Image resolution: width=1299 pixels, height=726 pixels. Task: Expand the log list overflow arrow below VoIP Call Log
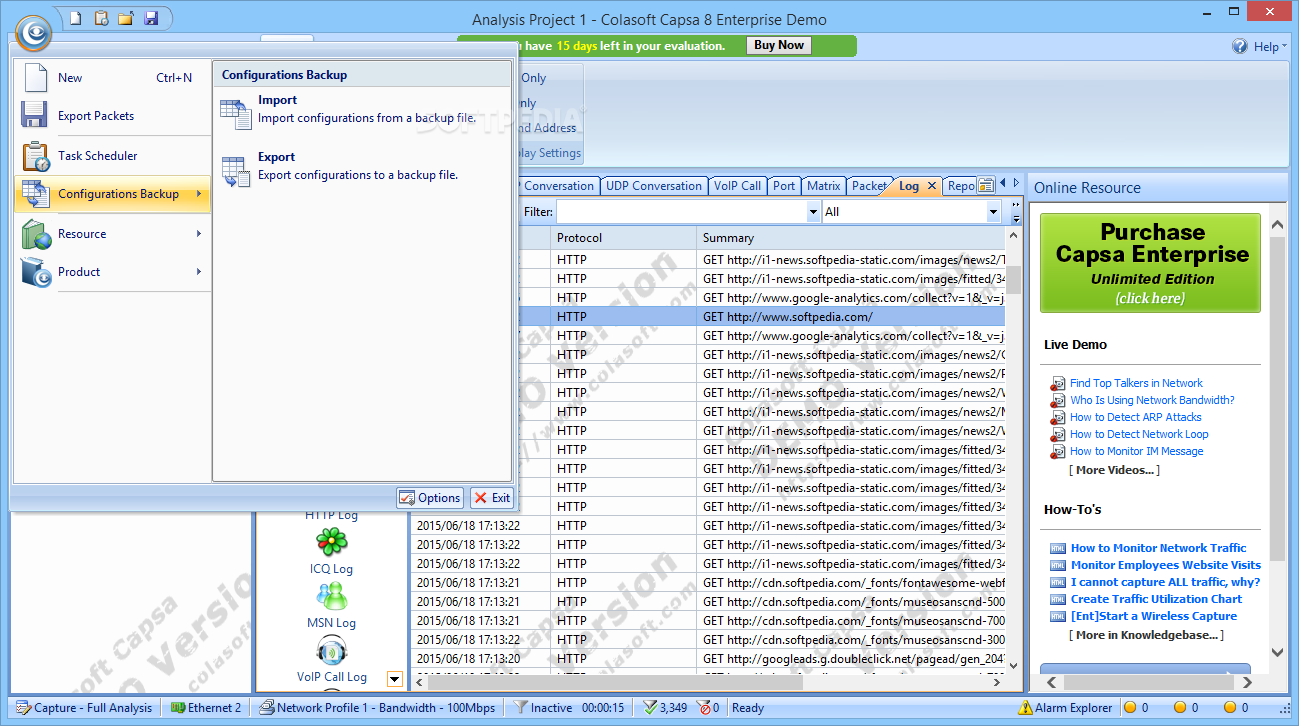point(394,680)
